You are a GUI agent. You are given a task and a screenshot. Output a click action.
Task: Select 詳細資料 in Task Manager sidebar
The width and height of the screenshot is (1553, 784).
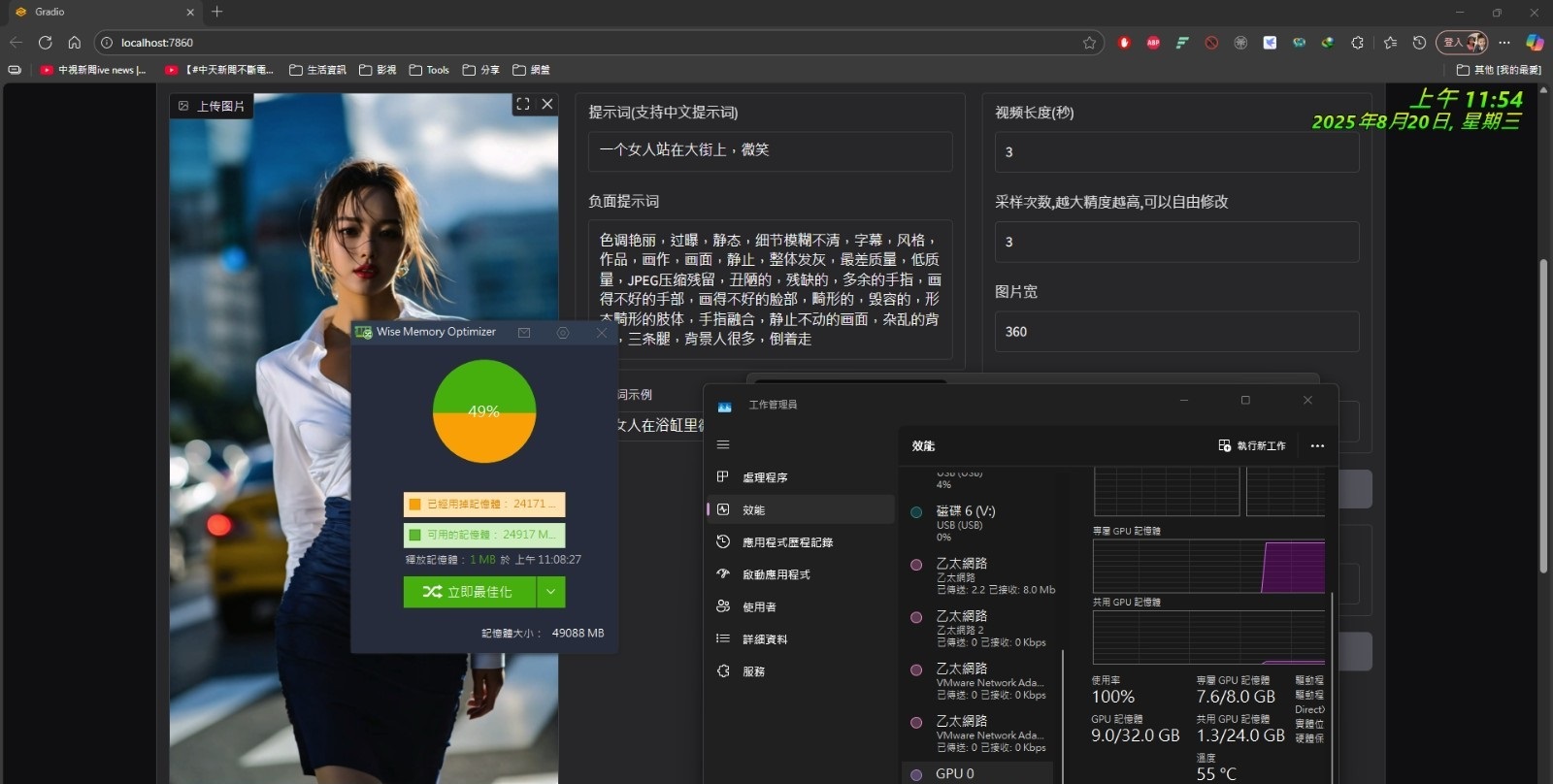pos(765,639)
